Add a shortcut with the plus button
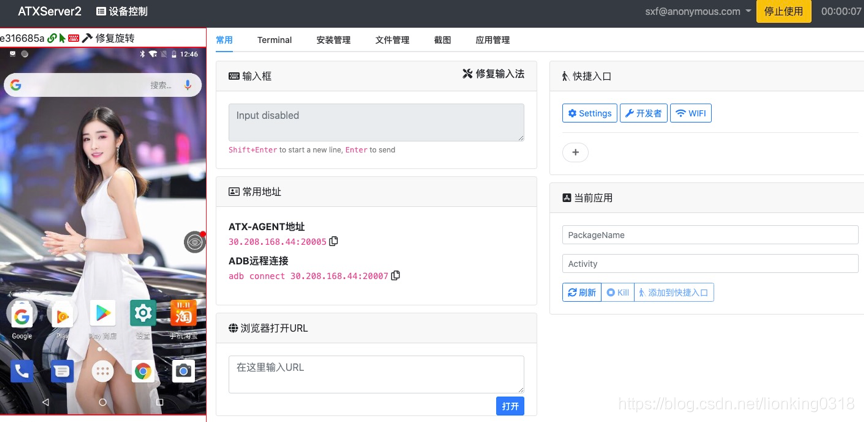 point(575,153)
